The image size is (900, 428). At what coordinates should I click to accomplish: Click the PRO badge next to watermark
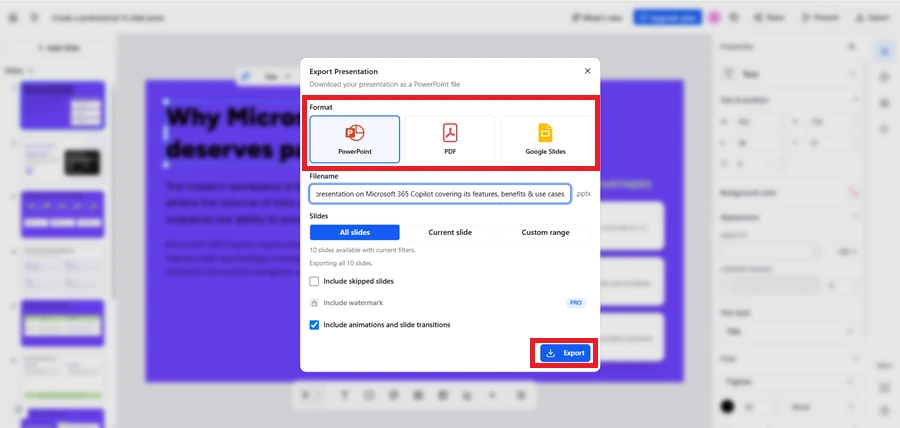(x=576, y=303)
